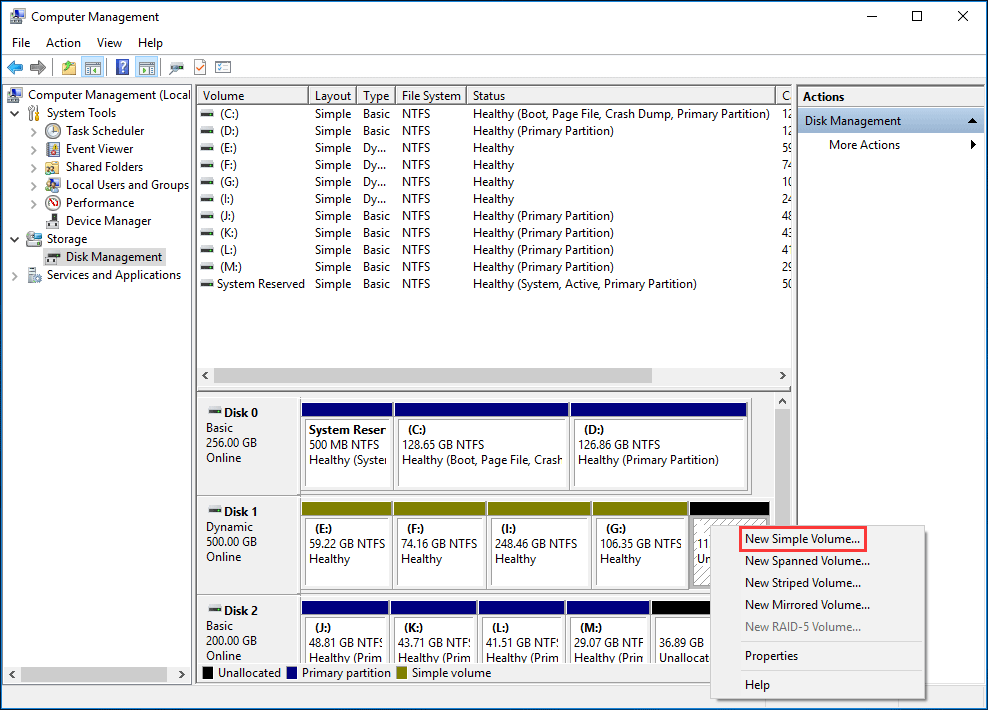The image size is (988, 710).
Task: Select the (I:) 248.46 GB volume block
Action: point(539,545)
